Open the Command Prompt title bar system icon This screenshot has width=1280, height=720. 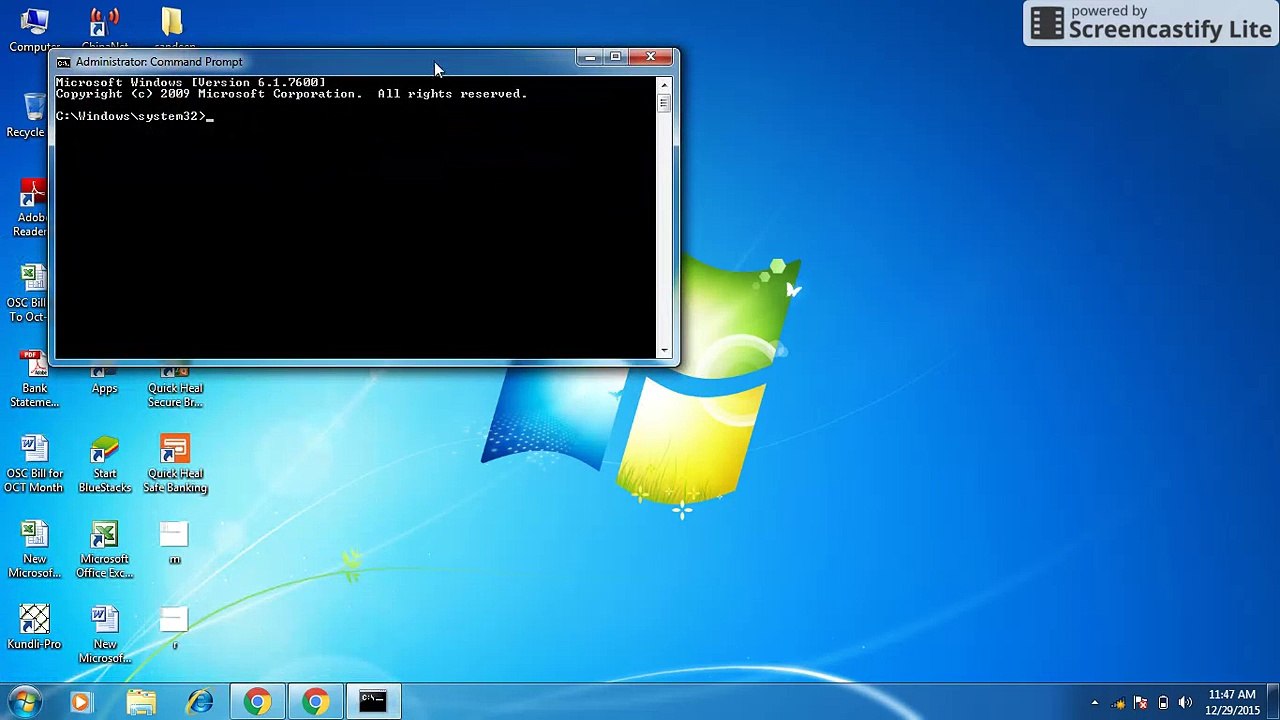pyautogui.click(x=63, y=62)
